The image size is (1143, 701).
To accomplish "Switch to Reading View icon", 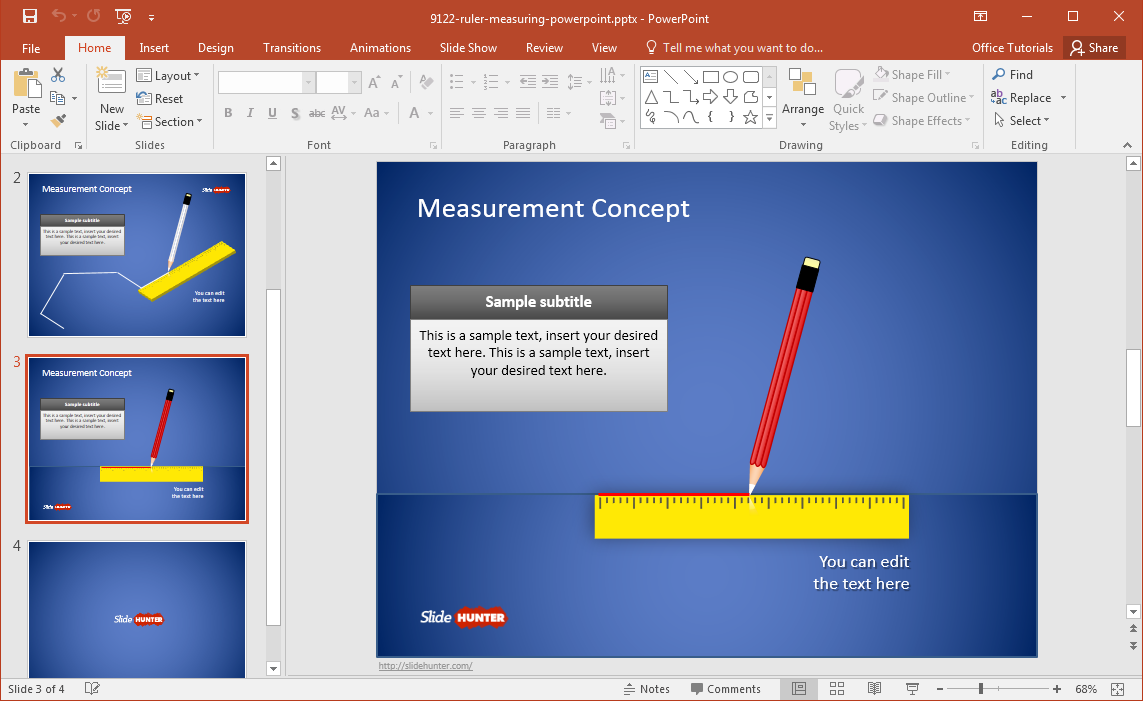I will pos(874,689).
